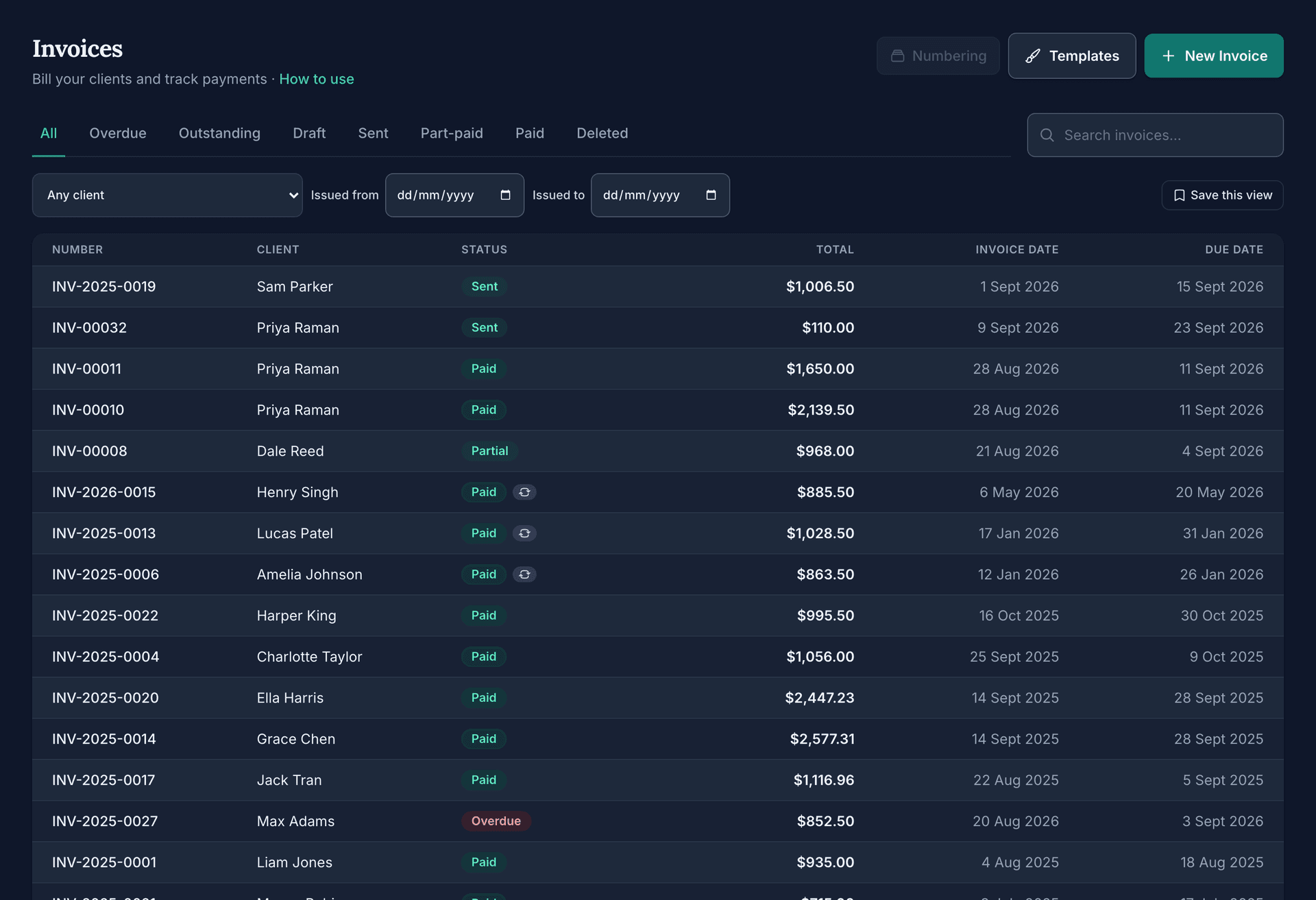This screenshot has width=1316, height=900.
Task: Click client name Lucas Patel
Action: [295, 533]
